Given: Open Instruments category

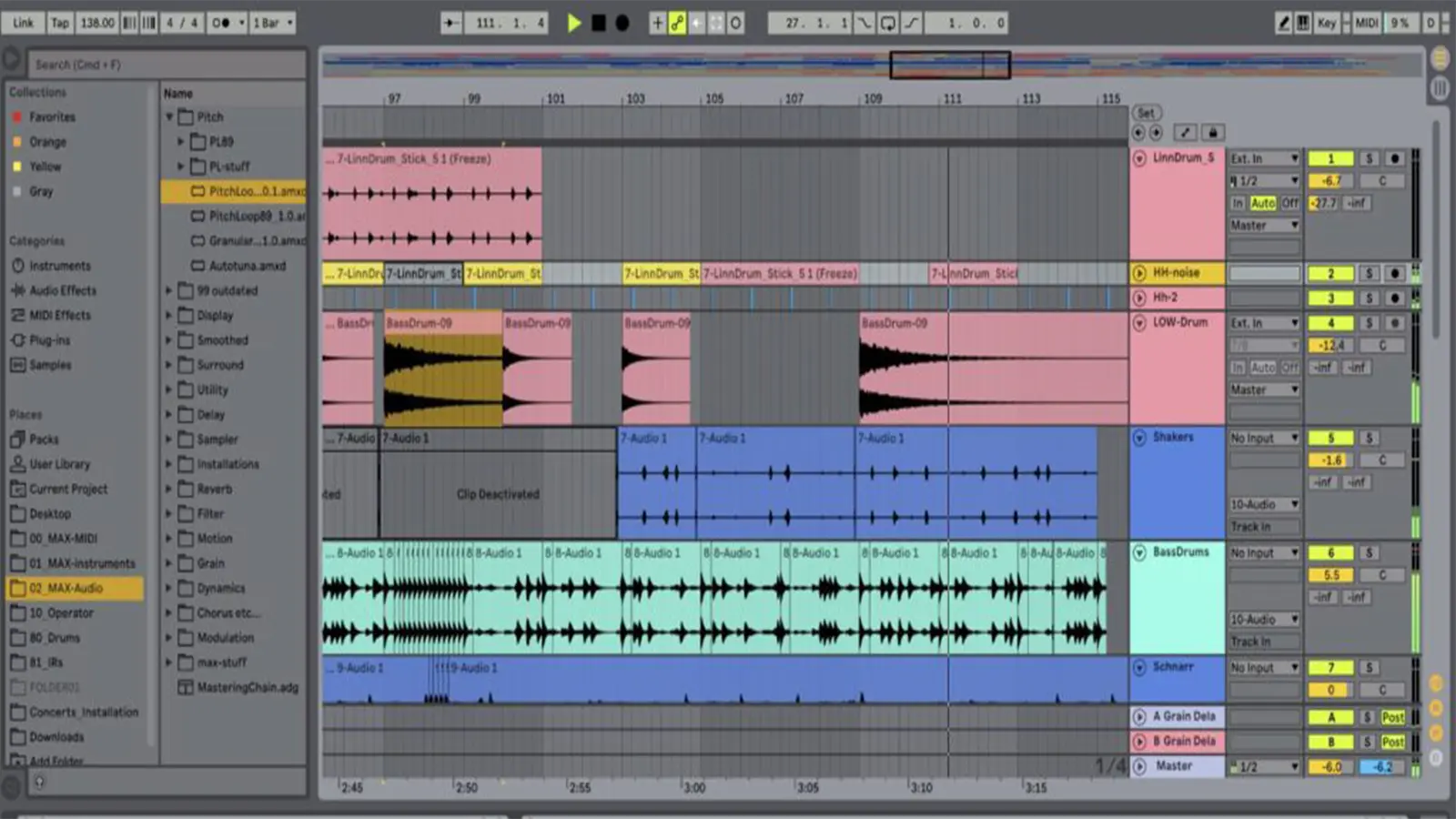Looking at the screenshot, I should pyautogui.click(x=60, y=266).
